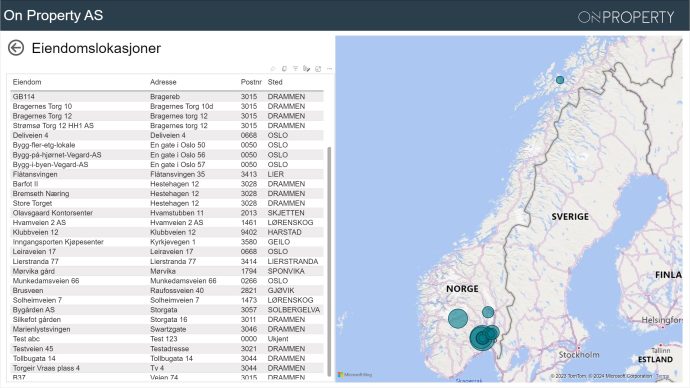Image resolution: width=690 pixels, height=388 pixels.
Task: Select row "Bremseth Næring"
Action: point(167,194)
